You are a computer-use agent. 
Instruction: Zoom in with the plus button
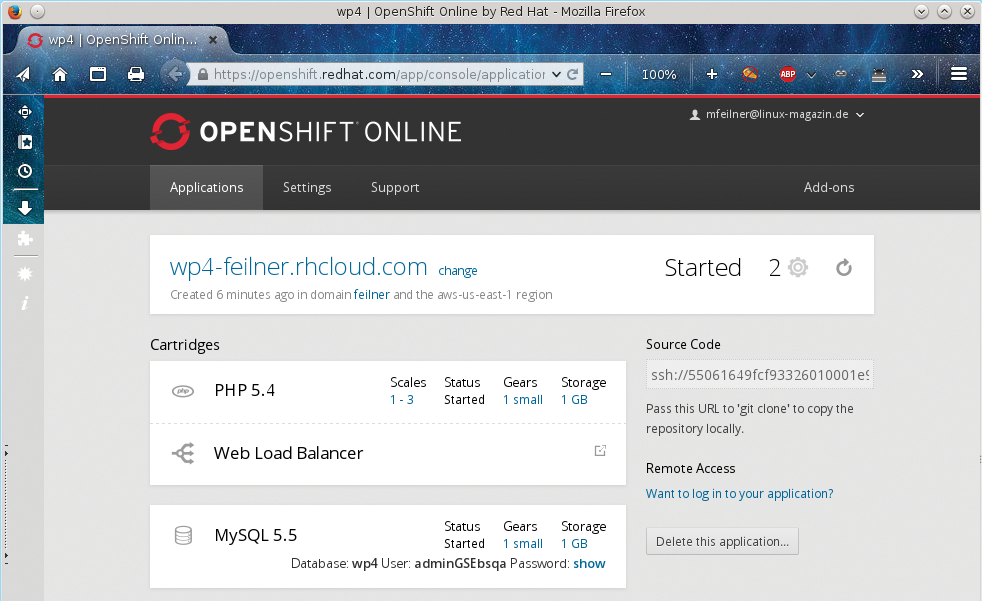tap(712, 74)
